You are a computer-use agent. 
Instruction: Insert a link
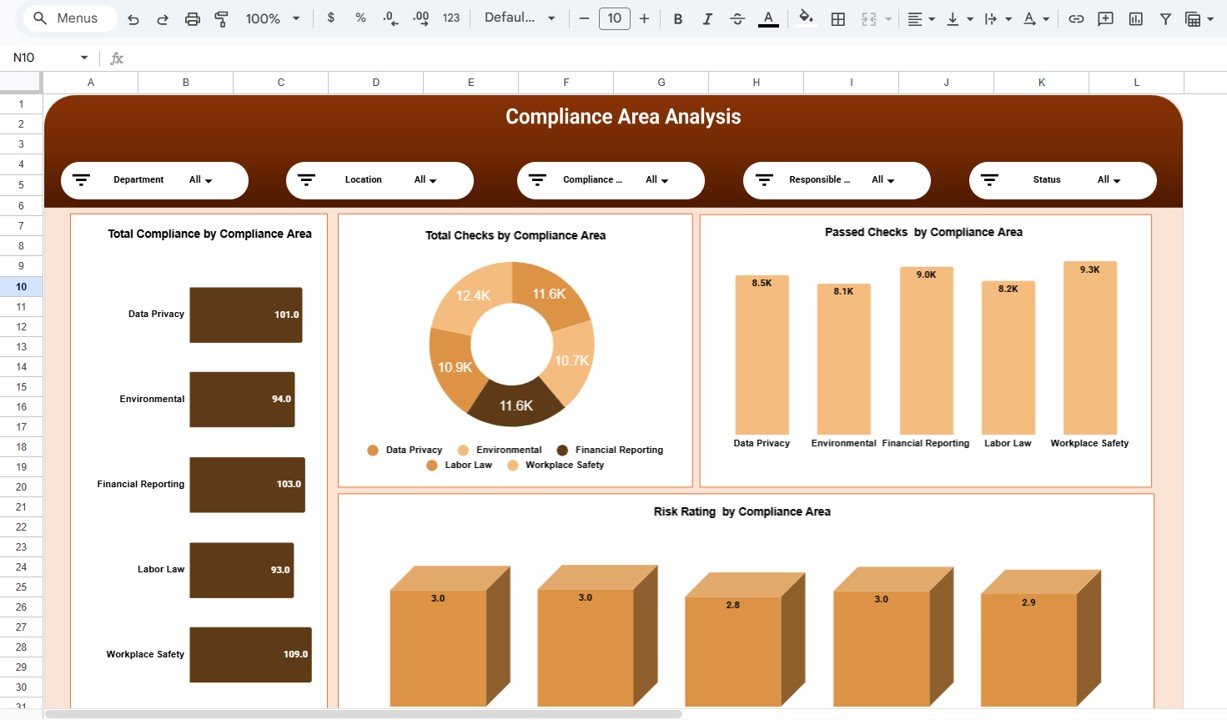coord(1076,18)
